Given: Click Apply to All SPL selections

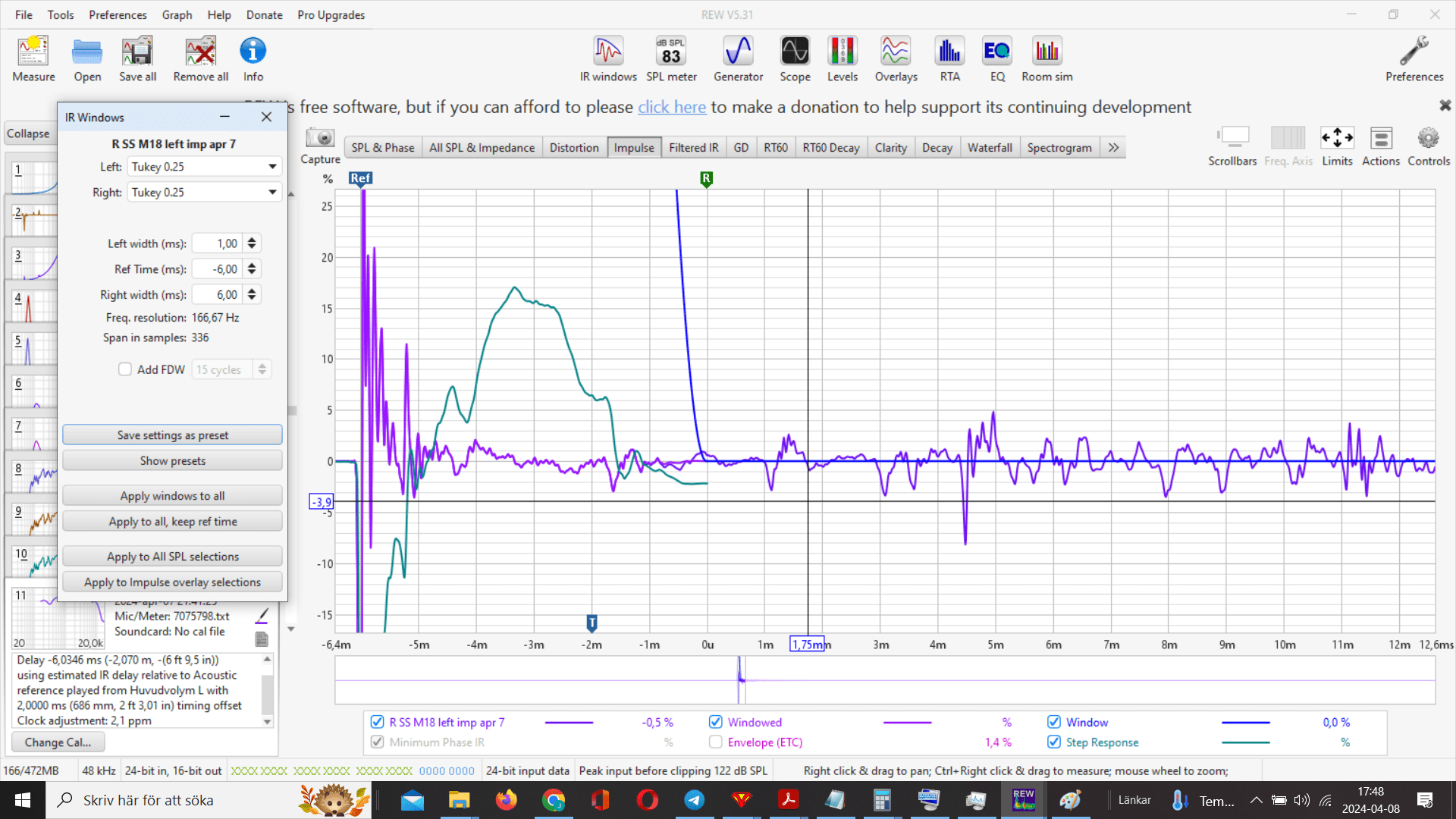Looking at the screenshot, I should point(172,556).
